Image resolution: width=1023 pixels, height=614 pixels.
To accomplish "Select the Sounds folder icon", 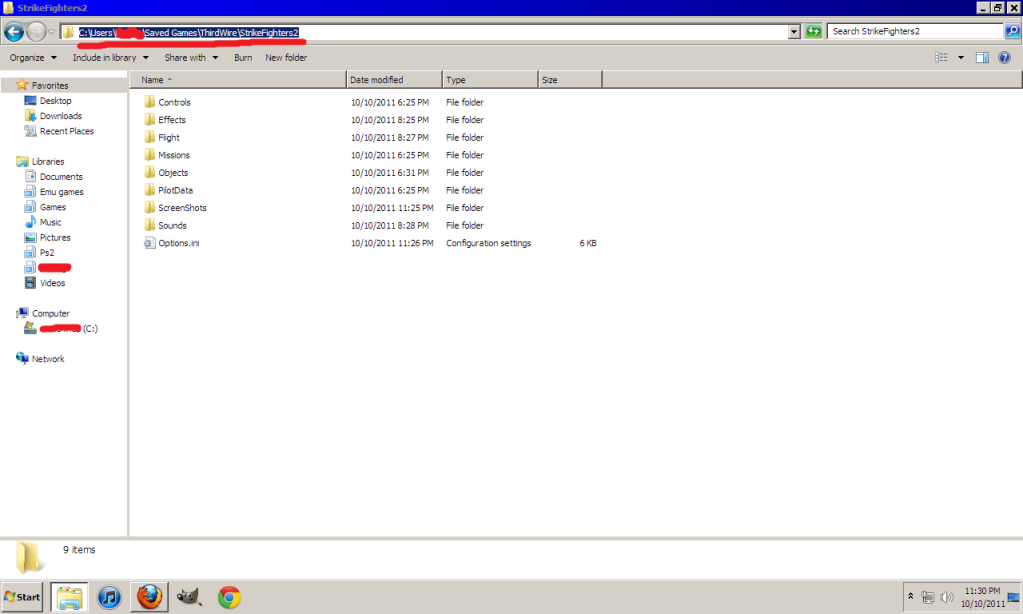I will point(150,225).
